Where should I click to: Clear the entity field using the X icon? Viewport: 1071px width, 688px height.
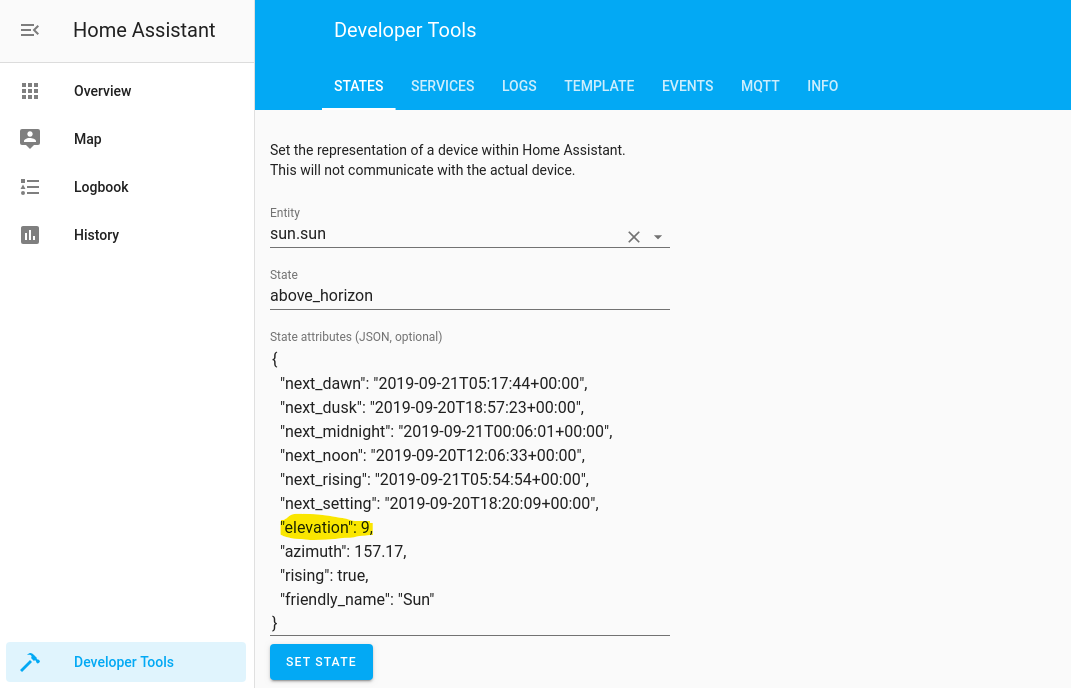point(633,236)
